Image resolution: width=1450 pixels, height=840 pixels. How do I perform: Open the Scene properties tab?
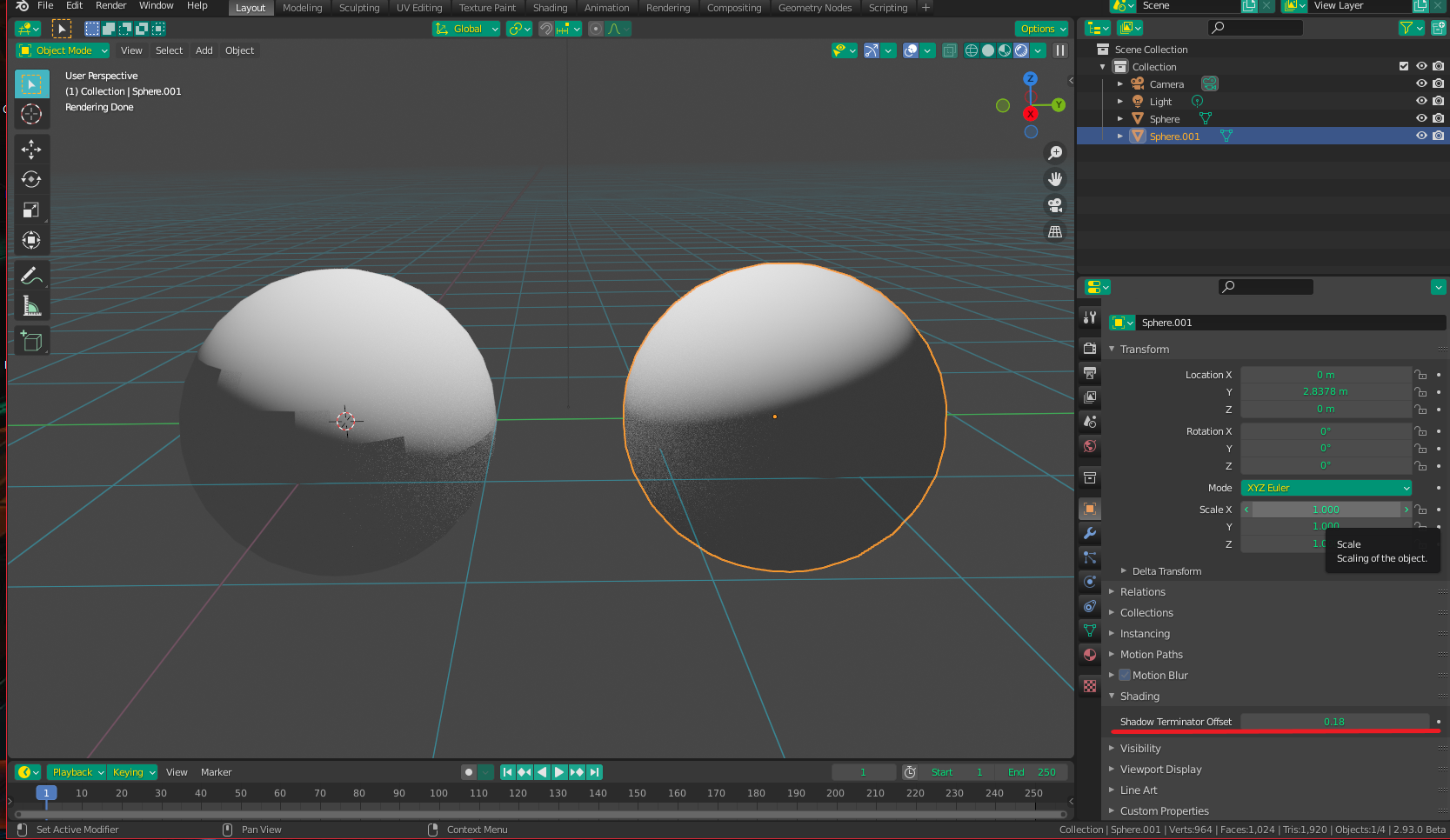1090,422
